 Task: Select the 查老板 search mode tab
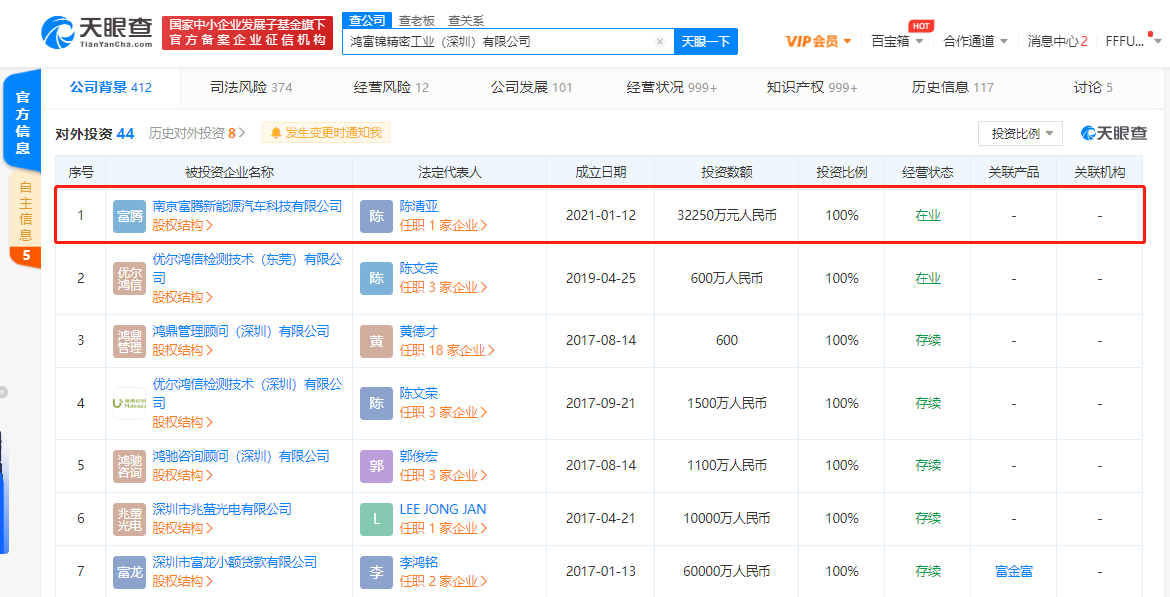414,21
